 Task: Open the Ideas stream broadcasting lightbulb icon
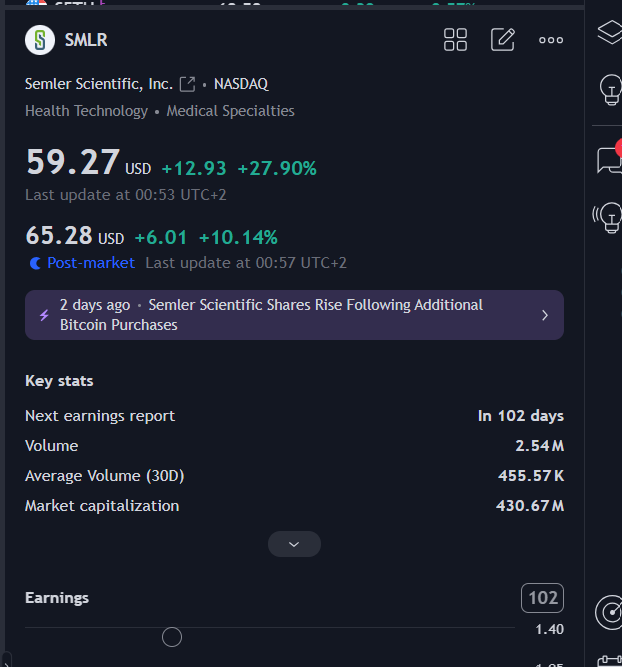(x=608, y=217)
